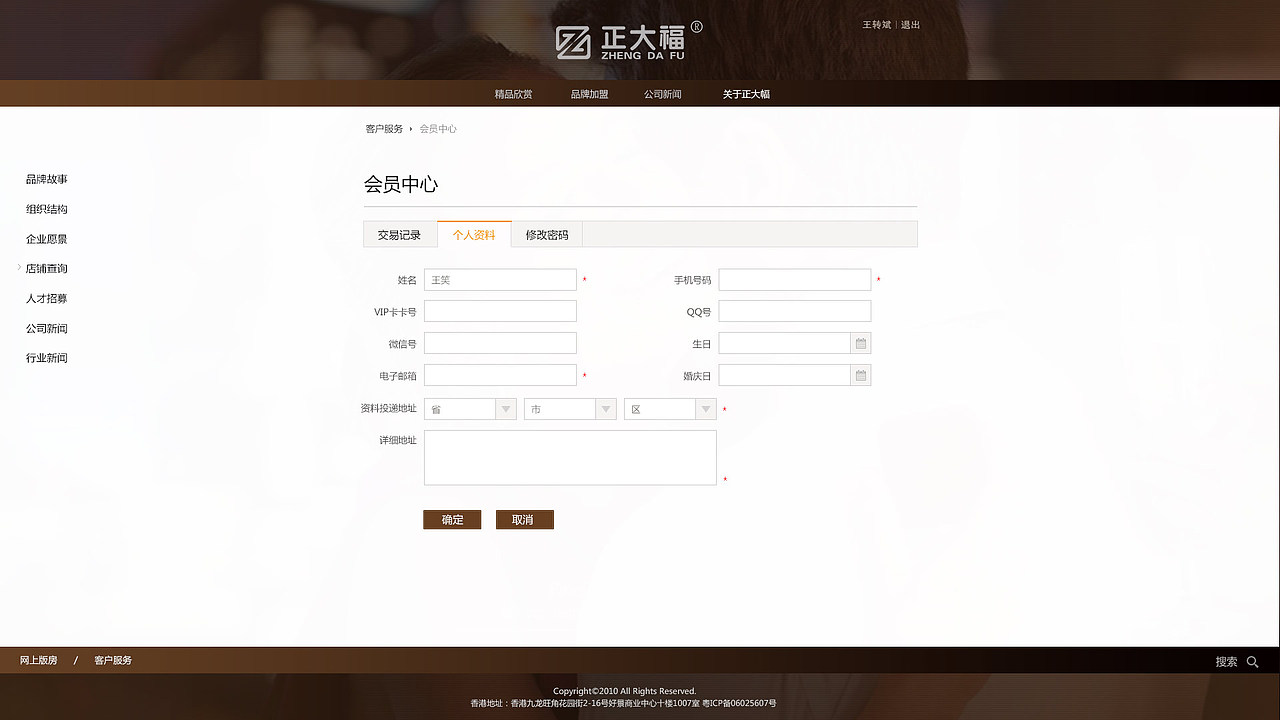Expand the 区 district dropdown

[705, 408]
